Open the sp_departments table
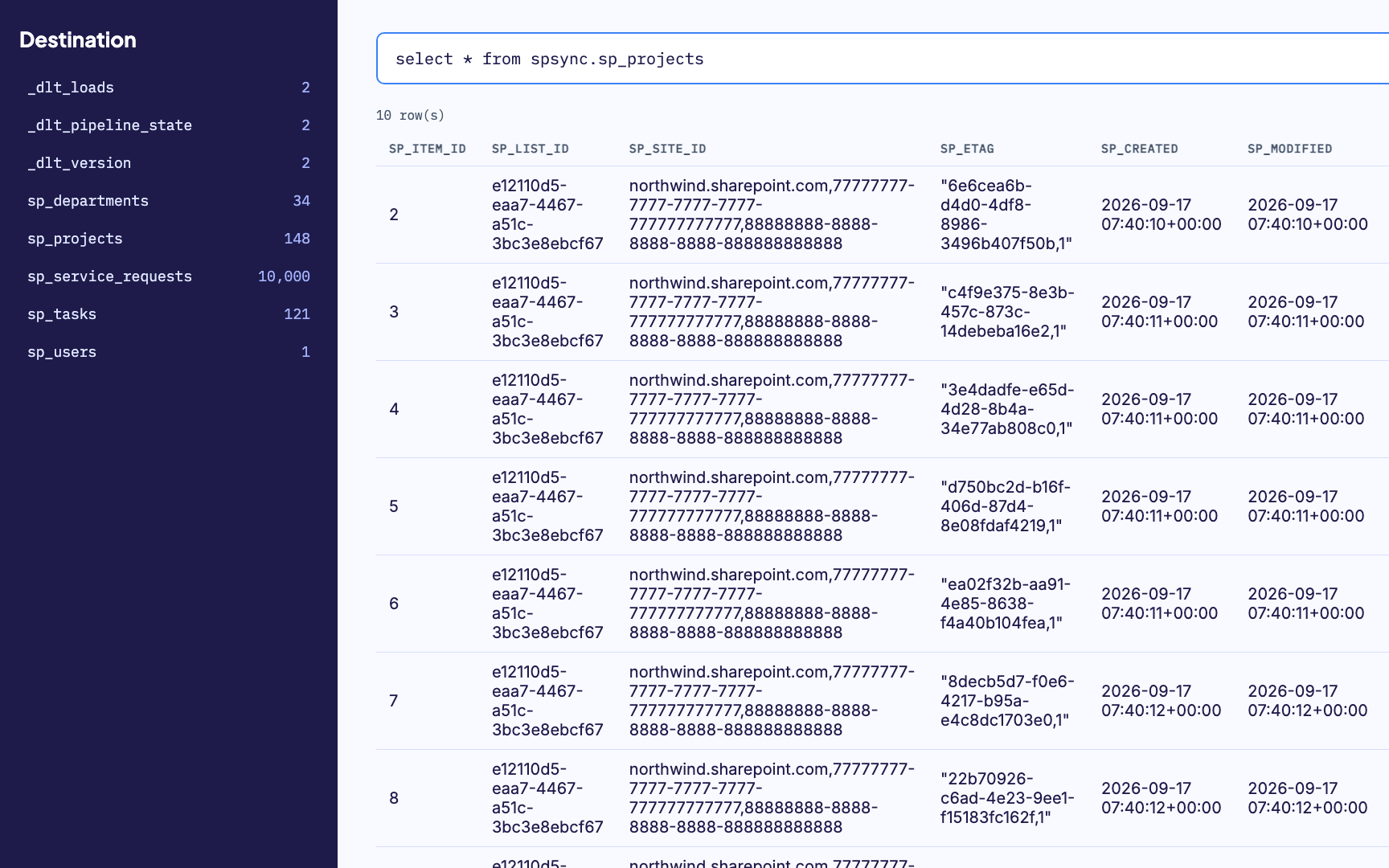Screen dimensions: 1389x868 click(169, 201)
